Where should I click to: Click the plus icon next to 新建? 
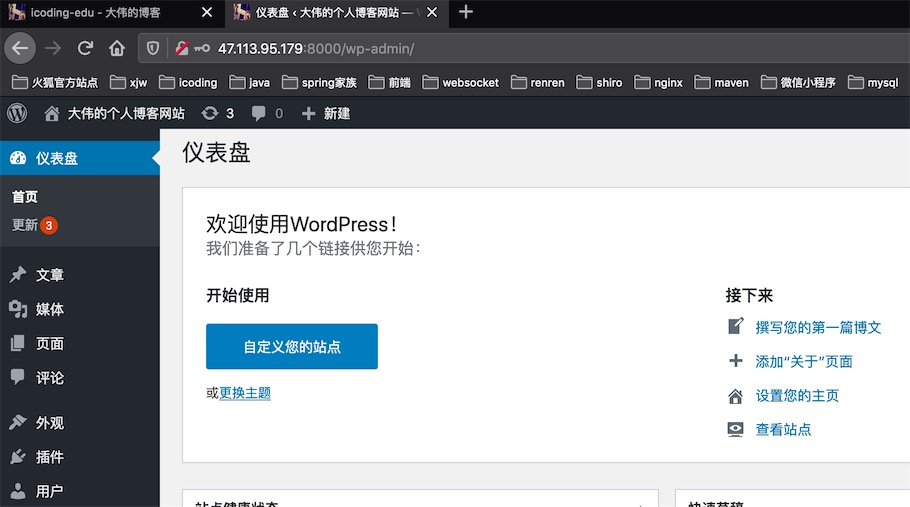[x=309, y=114]
